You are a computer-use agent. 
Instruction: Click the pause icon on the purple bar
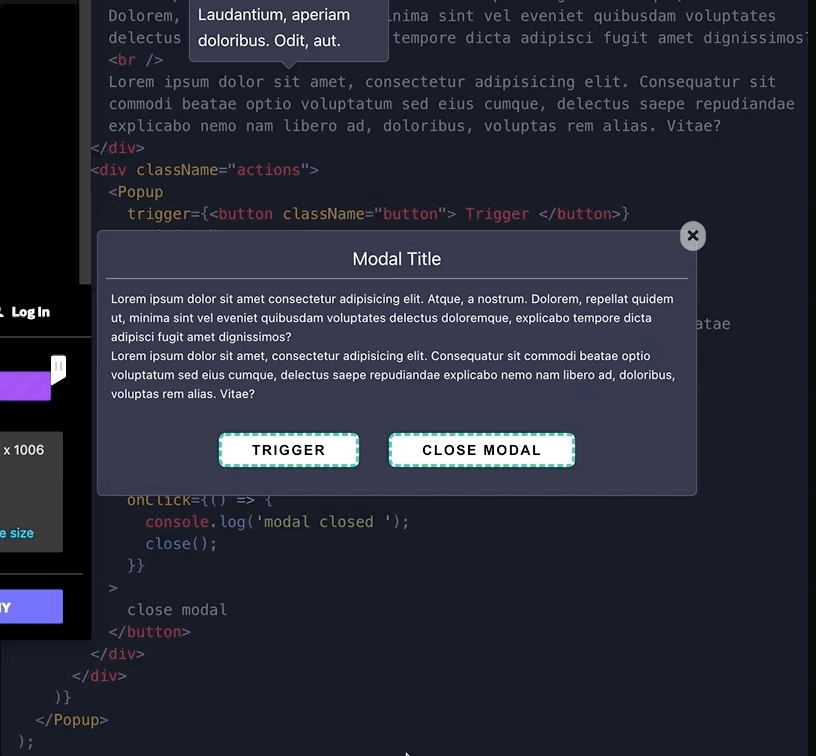click(58, 367)
